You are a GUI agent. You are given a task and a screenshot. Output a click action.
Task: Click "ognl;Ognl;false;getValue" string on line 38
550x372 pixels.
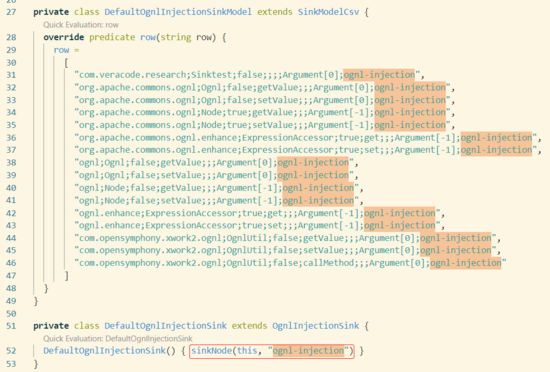tap(214, 163)
